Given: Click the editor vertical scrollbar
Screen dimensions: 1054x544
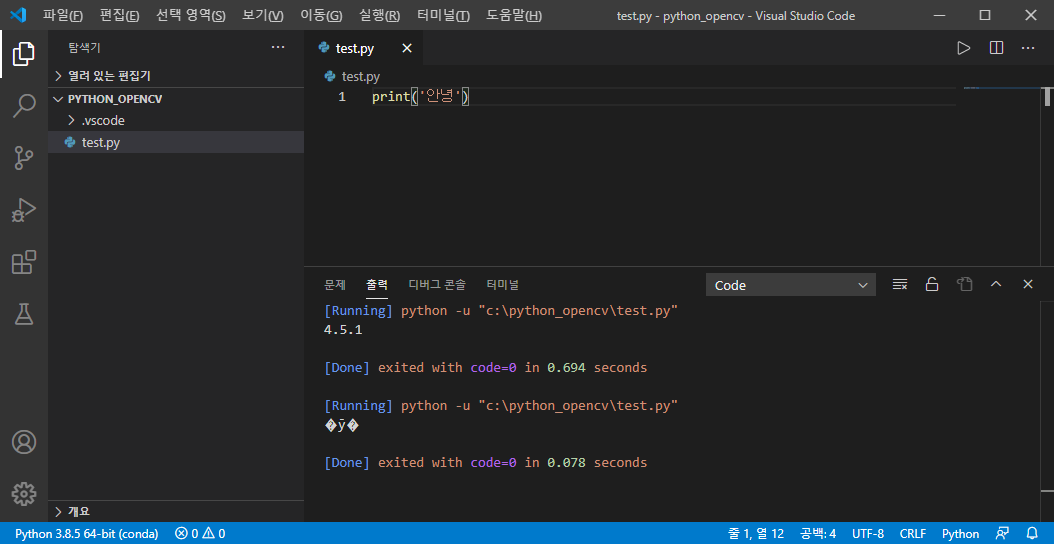Looking at the screenshot, I should [x=1047, y=96].
